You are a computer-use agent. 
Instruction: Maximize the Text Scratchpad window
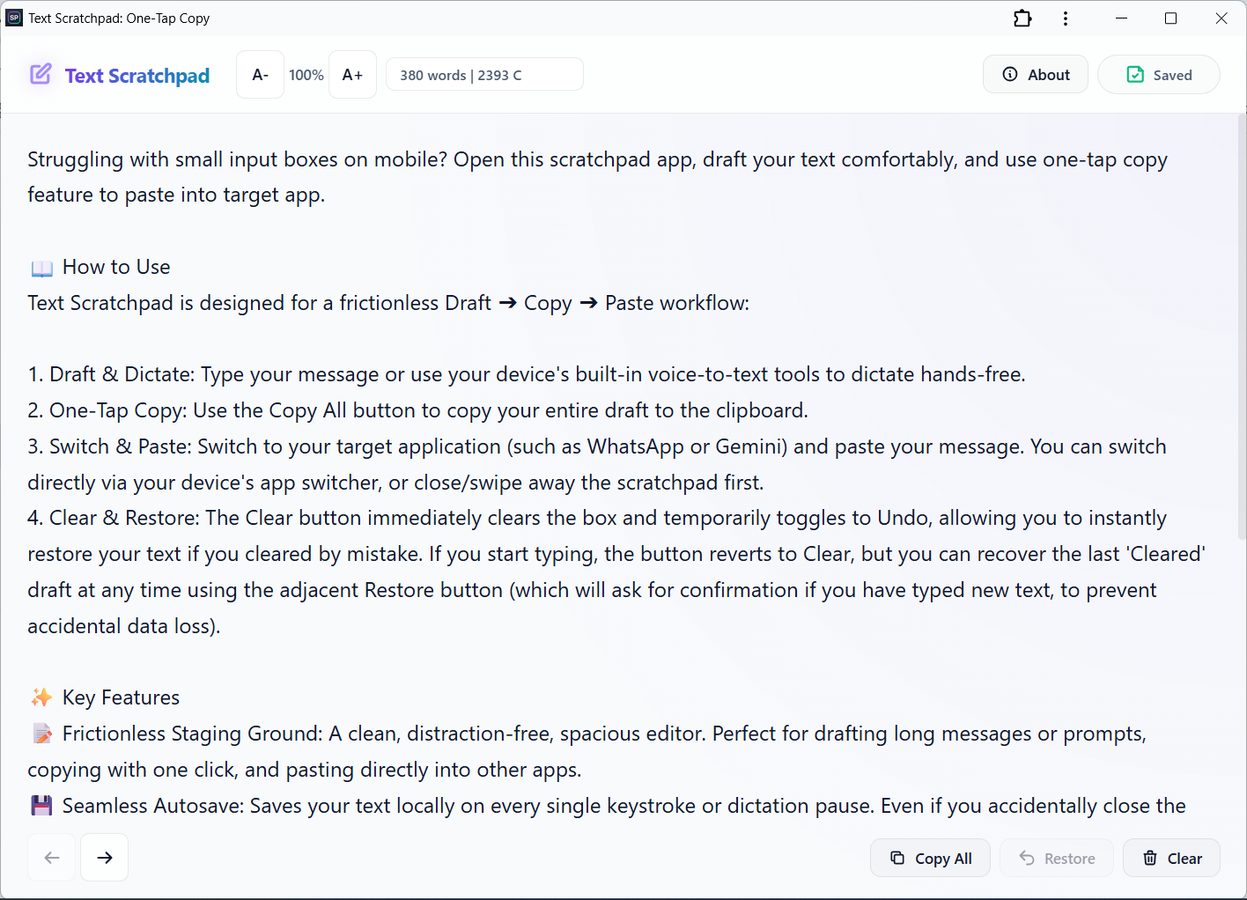click(x=1171, y=18)
